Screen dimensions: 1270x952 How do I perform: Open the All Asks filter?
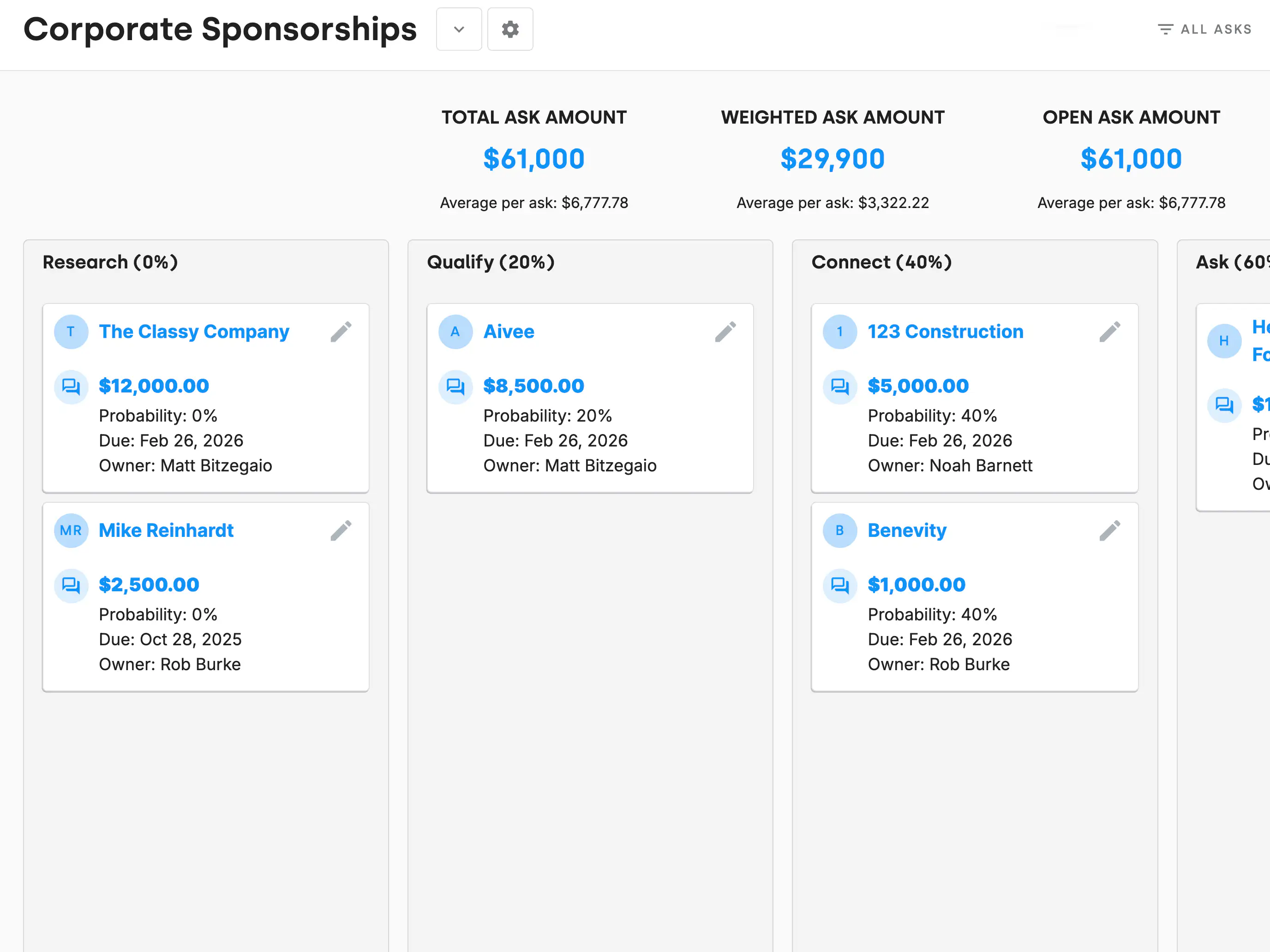click(x=1204, y=29)
